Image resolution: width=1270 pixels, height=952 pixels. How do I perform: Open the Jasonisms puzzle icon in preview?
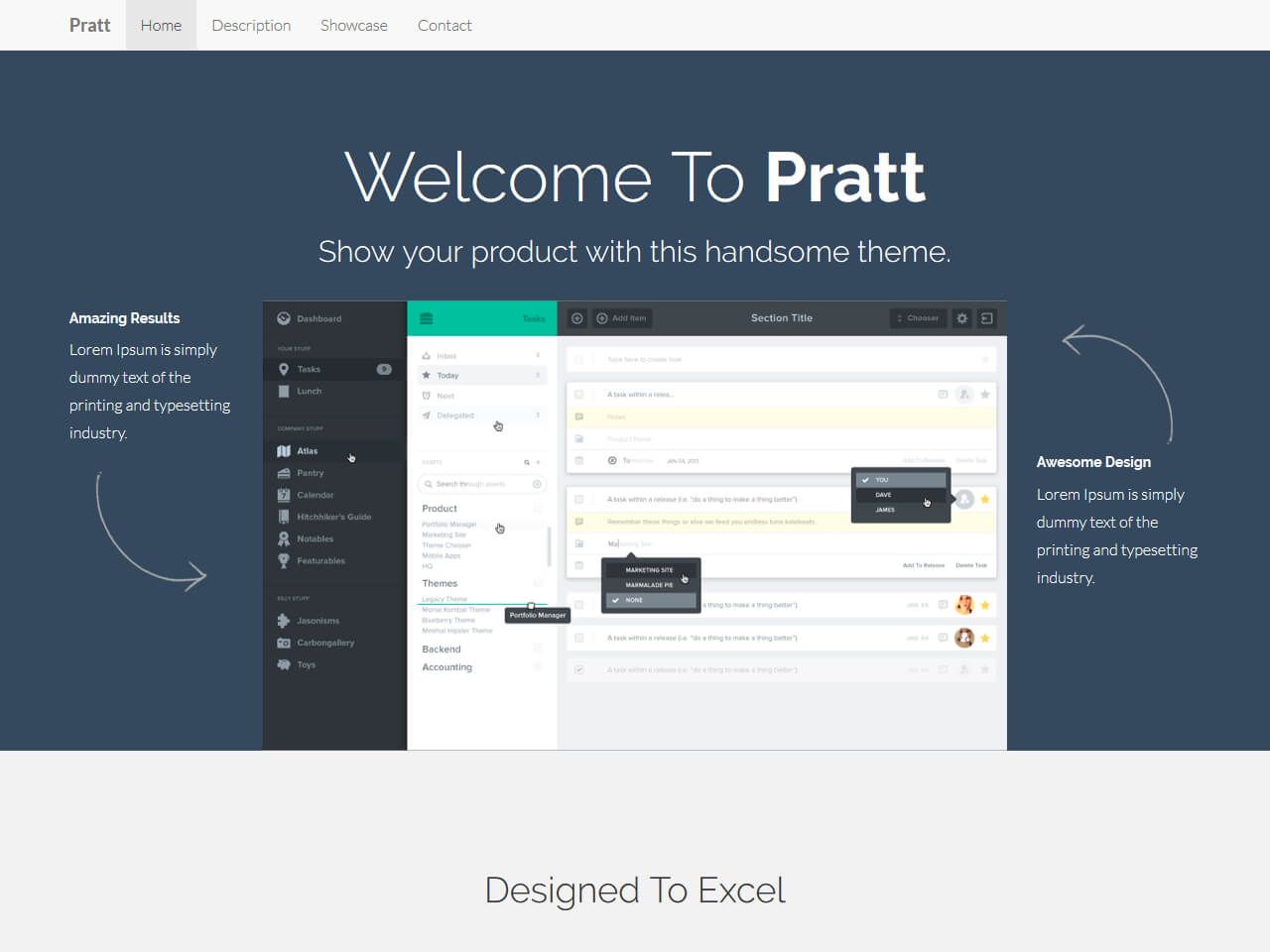click(284, 621)
